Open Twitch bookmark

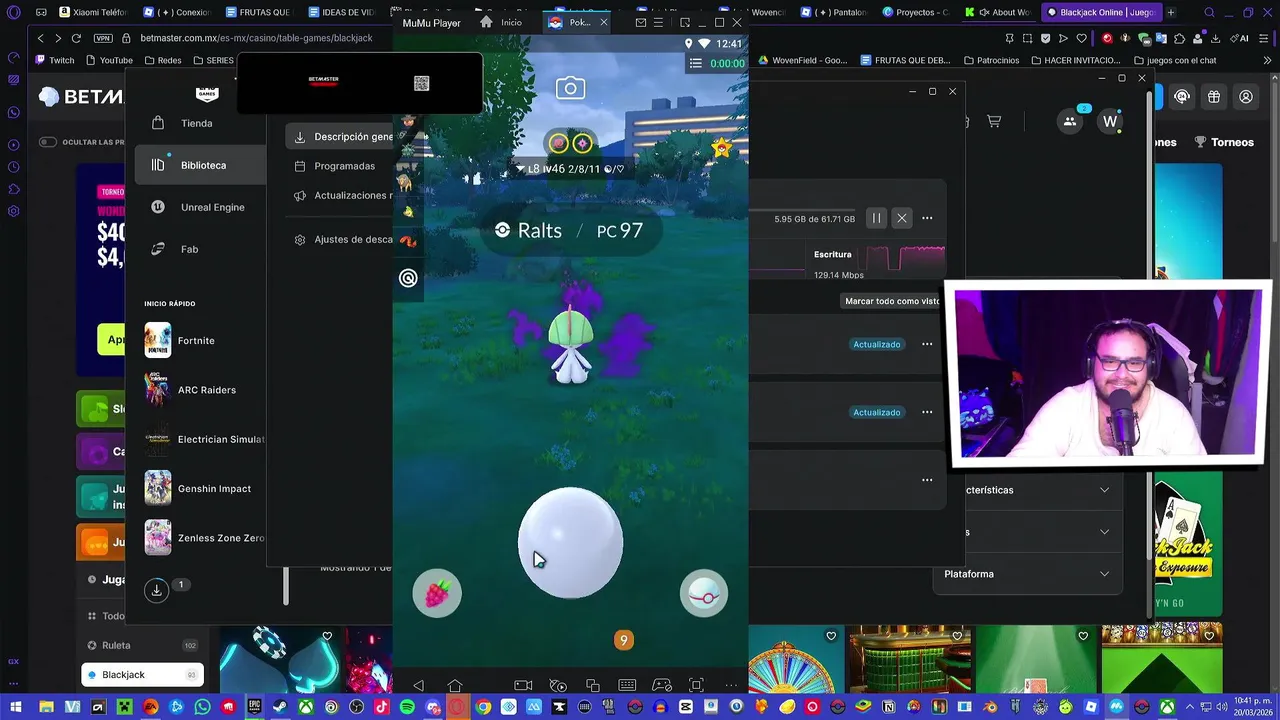pos(55,60)
